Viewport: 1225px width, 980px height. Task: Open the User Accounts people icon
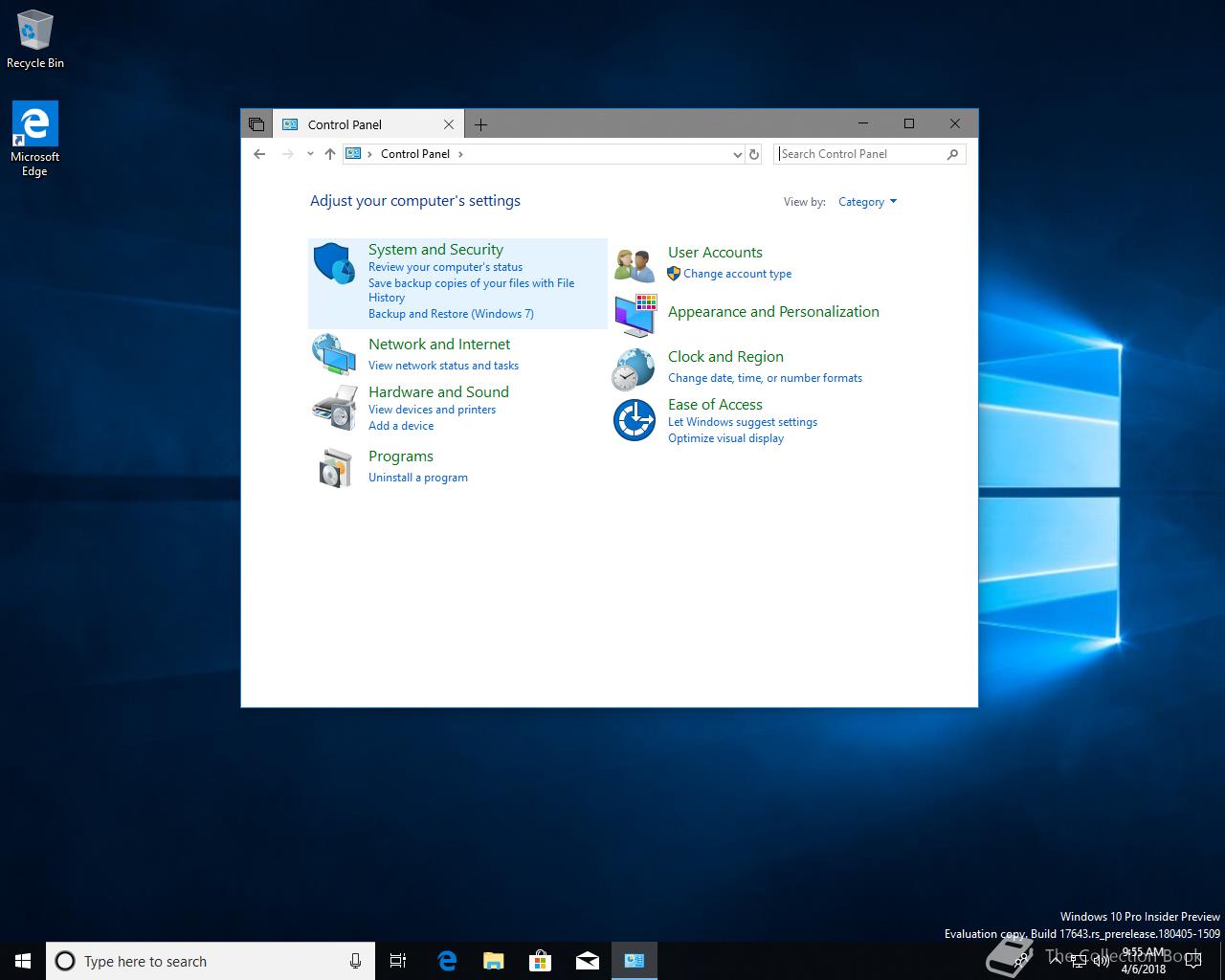[x=634, y=264]
